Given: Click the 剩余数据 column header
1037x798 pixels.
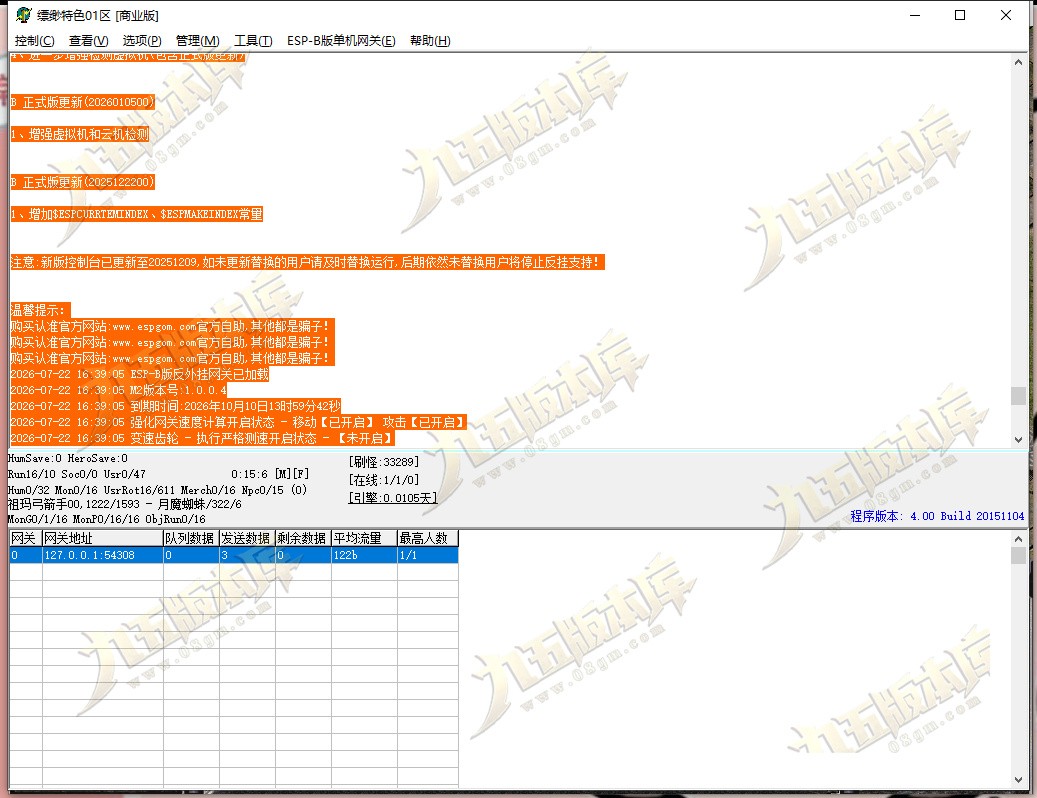Looking at the screenshot, I should pos(303,538).
